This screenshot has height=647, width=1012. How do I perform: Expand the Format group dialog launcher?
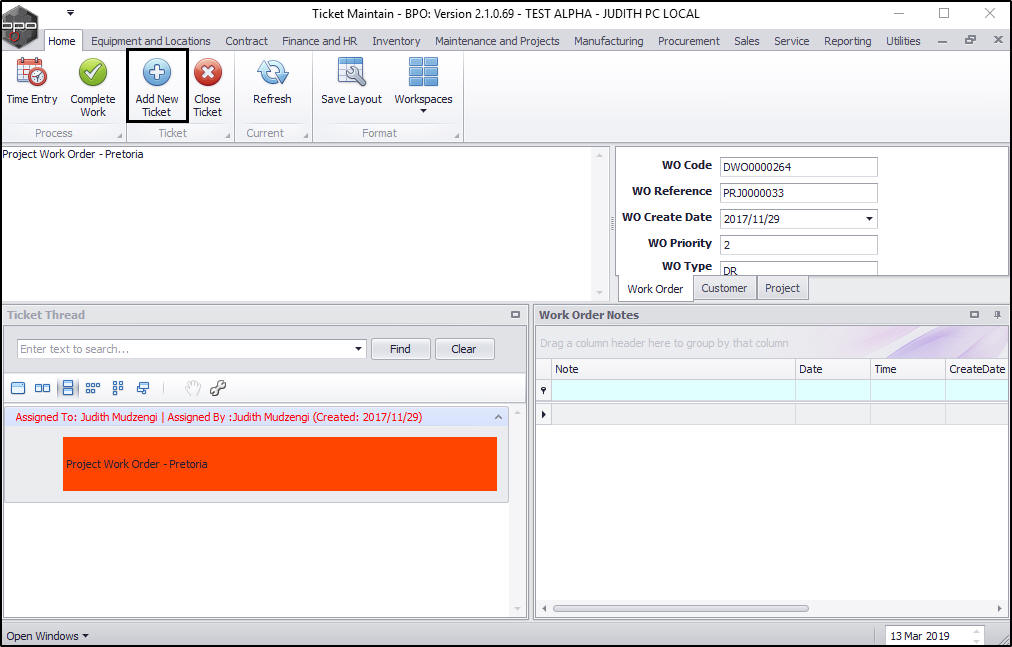point(457,136)
